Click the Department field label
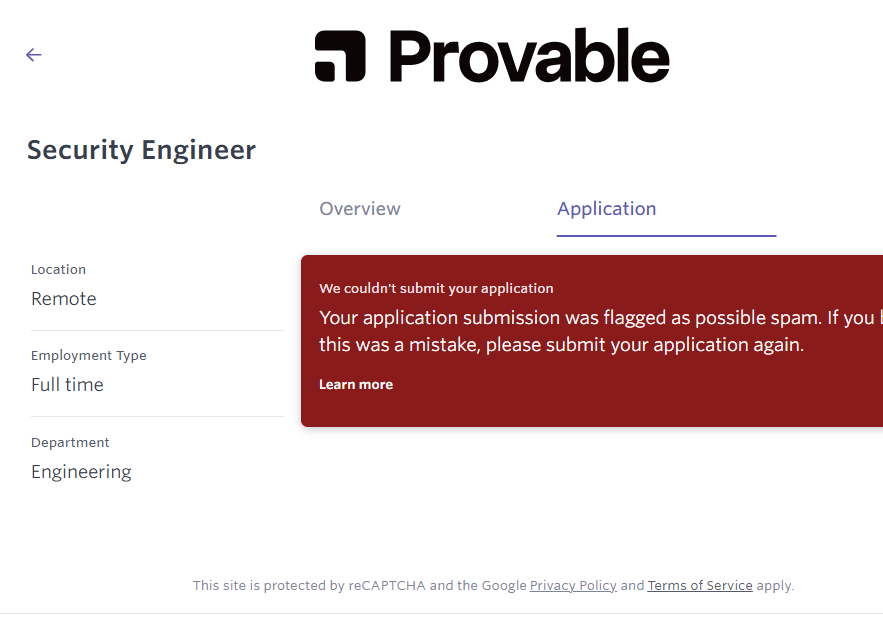The height and width of the screenshot is (624, 883). tap(70, 443)
